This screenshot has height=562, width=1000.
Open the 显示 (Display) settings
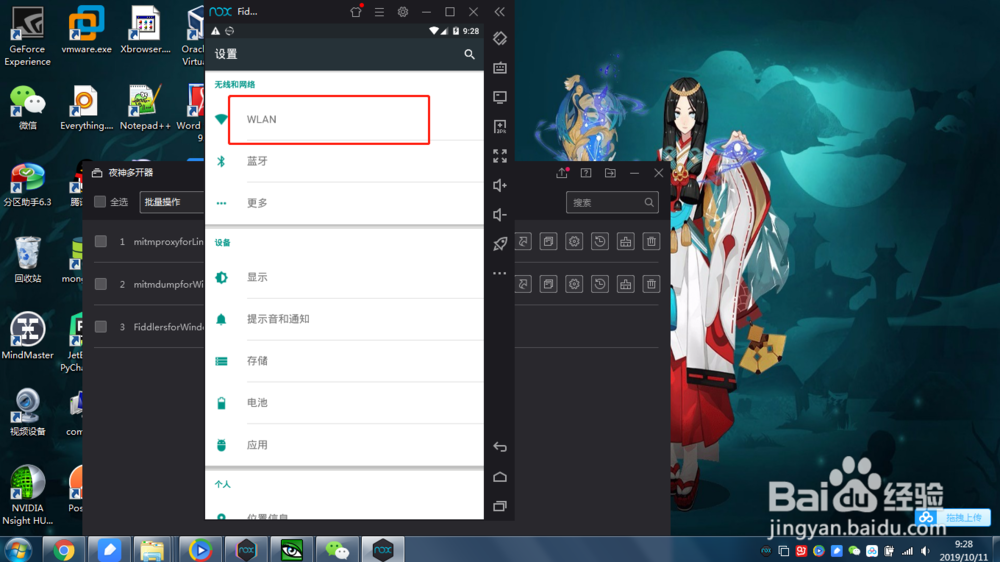tap(344, 277)
